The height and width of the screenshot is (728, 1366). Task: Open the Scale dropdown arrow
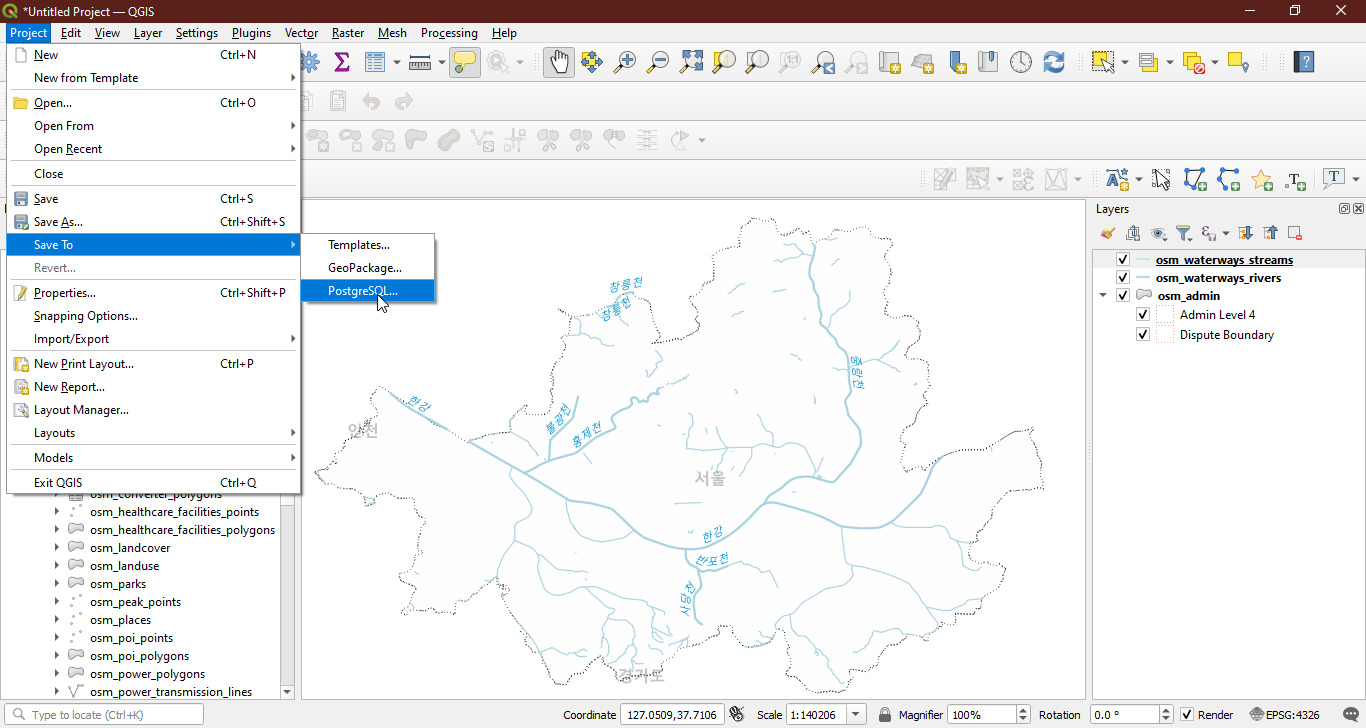pyautogui.click(x=856, y=715)
